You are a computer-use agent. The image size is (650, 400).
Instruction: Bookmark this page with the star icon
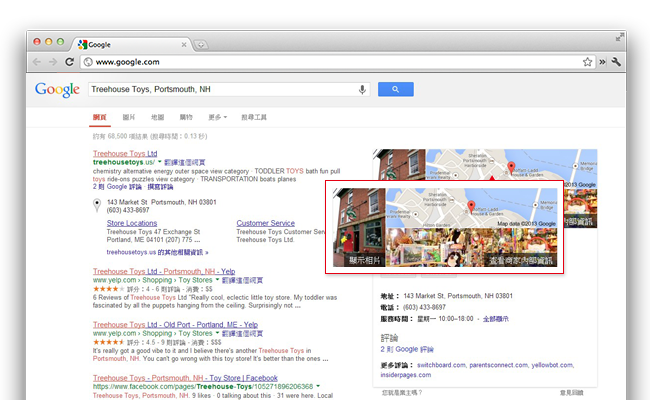(587, 62)
